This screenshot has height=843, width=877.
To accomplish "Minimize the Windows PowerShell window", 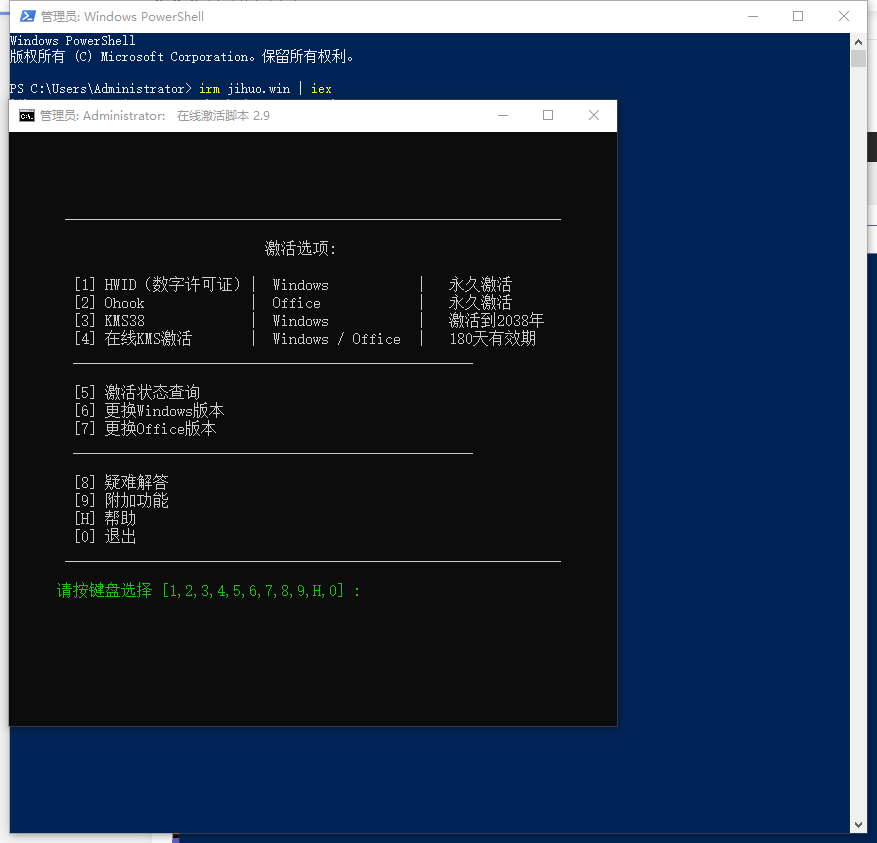I will [x=751, y=16].
